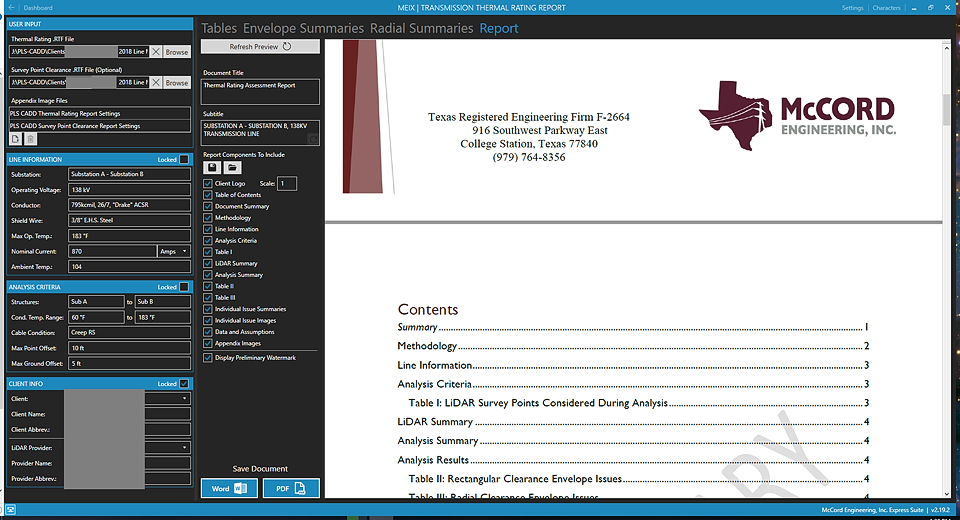
Task: Clear the Survey Point Clearance file path
Action: (156, 82)
